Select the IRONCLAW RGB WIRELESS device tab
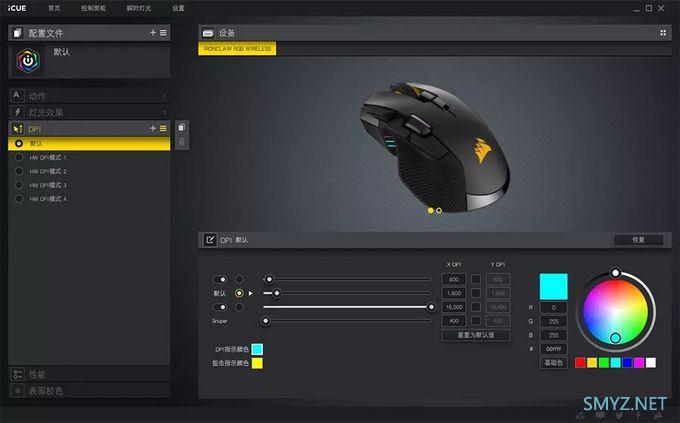This screenshot has height=423, width=680. 237,49
